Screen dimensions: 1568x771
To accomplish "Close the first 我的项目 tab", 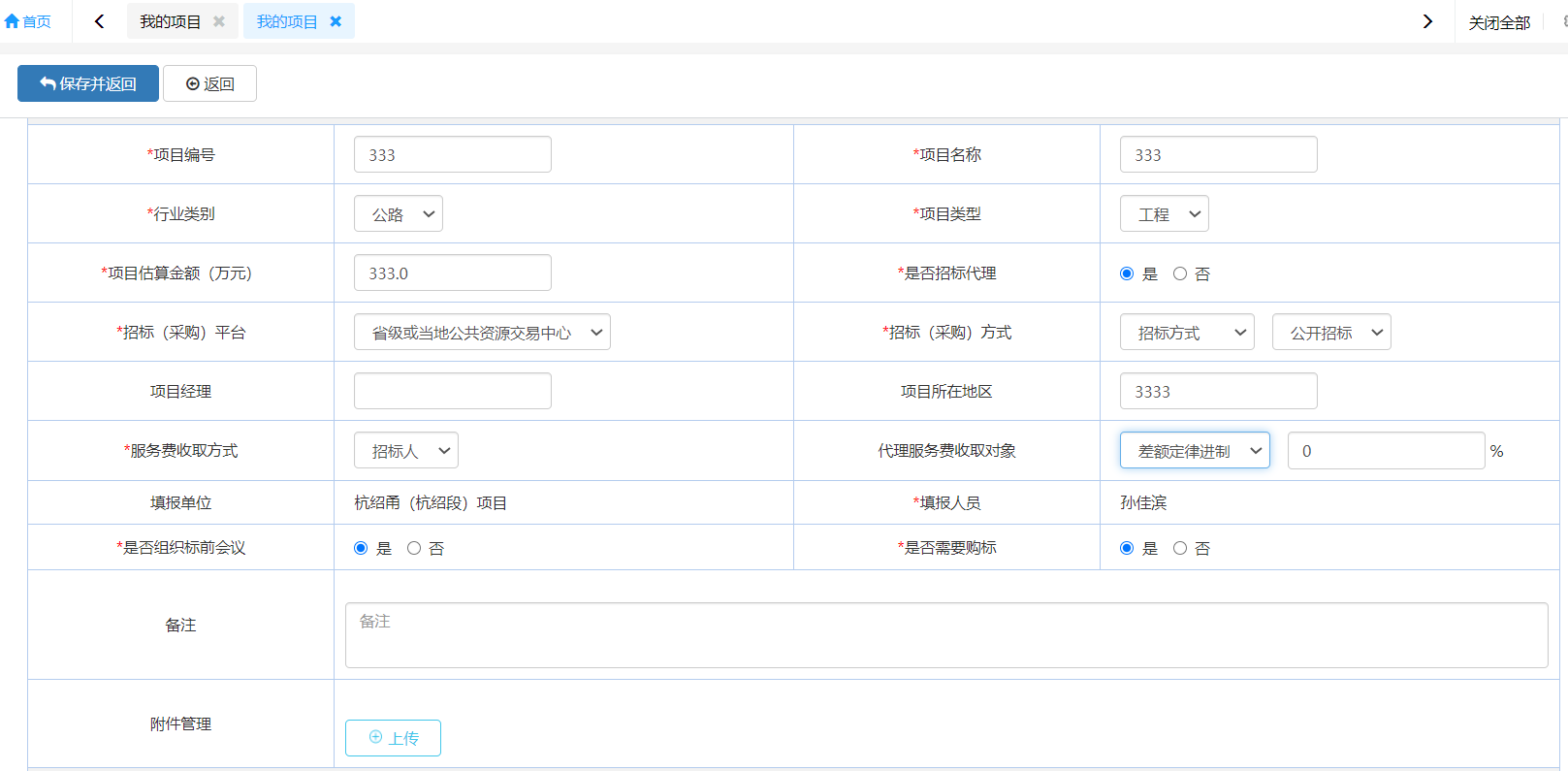I will coord(219,21).
